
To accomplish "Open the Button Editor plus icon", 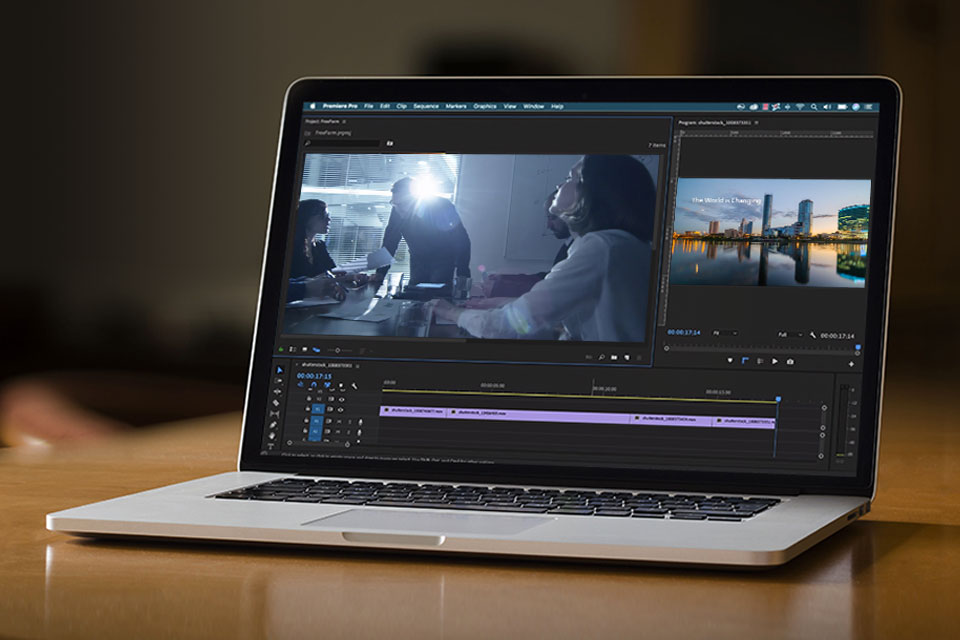I will click(x=851, y=364).
